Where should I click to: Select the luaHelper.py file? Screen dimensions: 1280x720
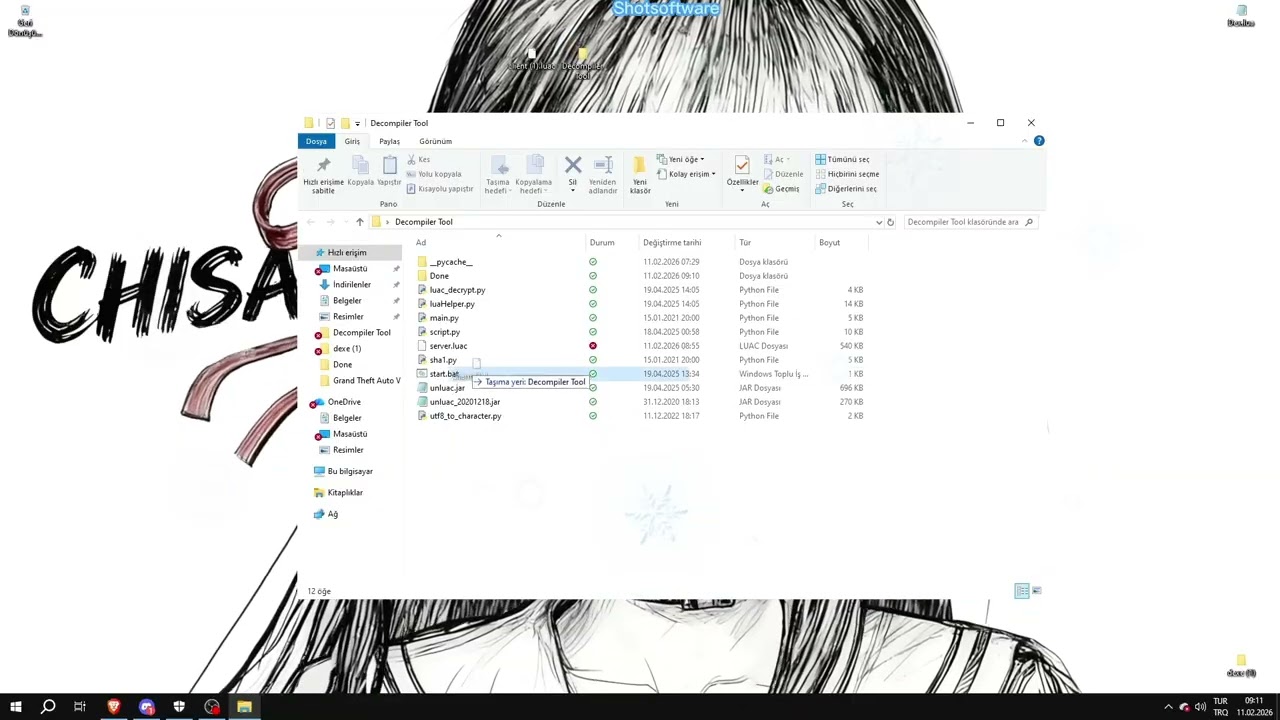coord(452,304)
